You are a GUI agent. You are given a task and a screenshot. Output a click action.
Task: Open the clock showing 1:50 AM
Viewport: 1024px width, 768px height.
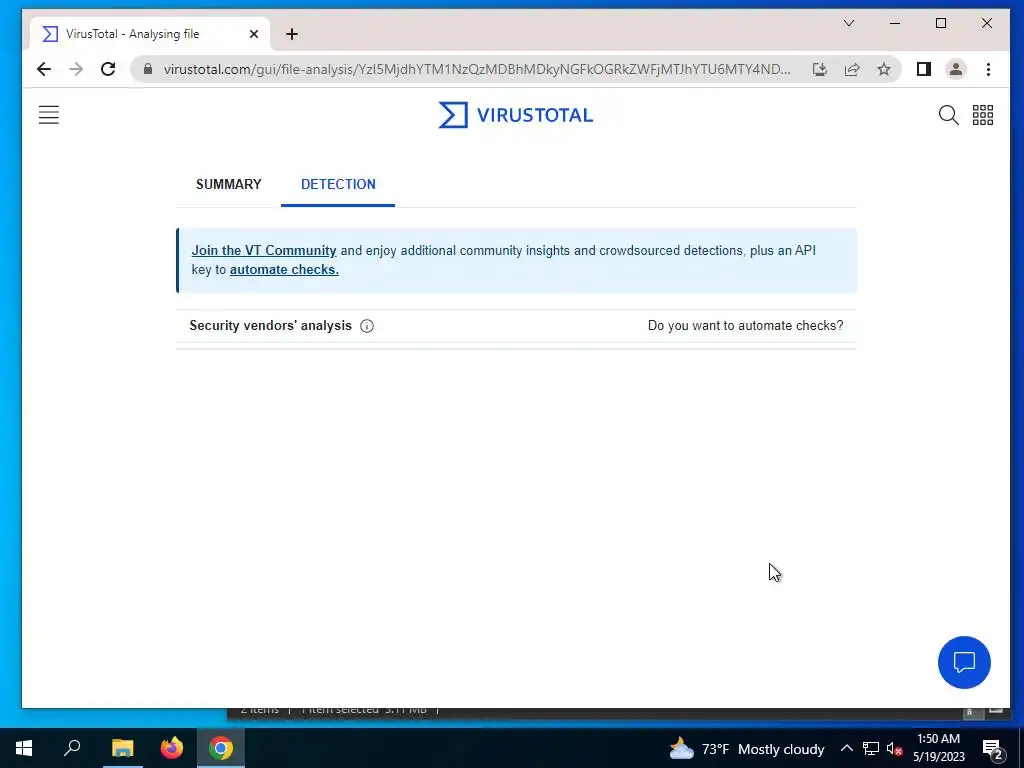pyautogui.click(x=938, y=748)
